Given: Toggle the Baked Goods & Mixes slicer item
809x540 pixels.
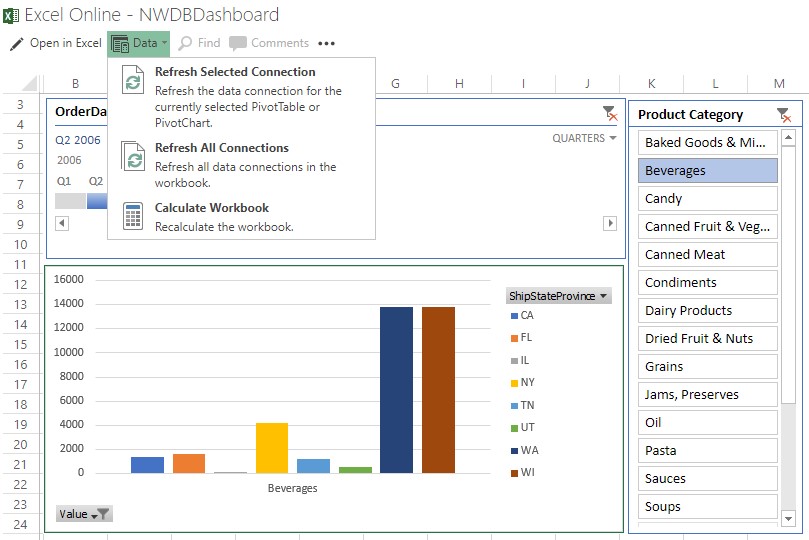Looking at the screenshot, I should pos(707,142).
